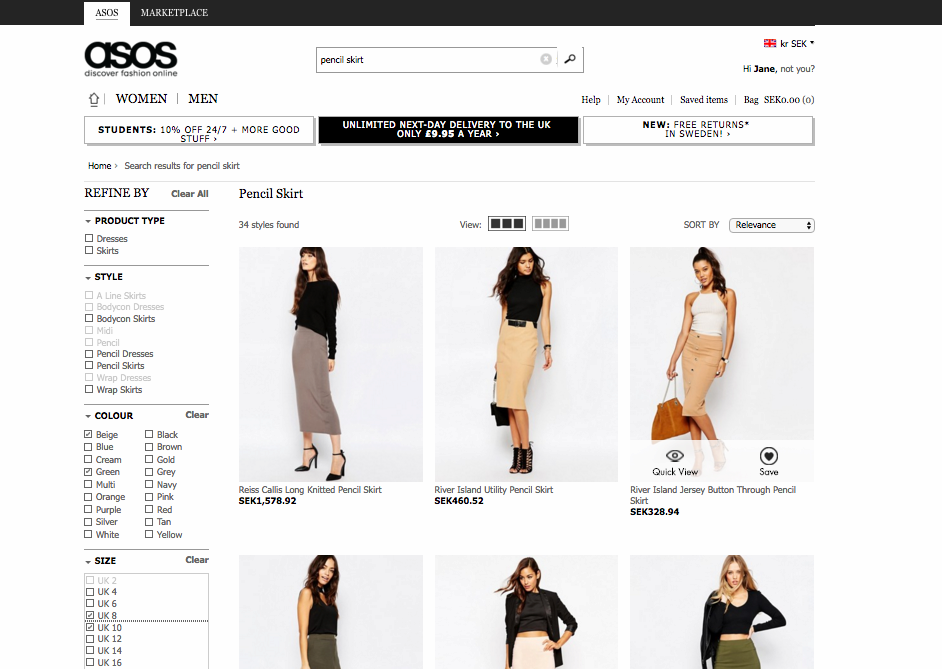Open the shopping Bag
Image resolution: width=942 pixels, height=669 pixels.
(x=779, y=100)
